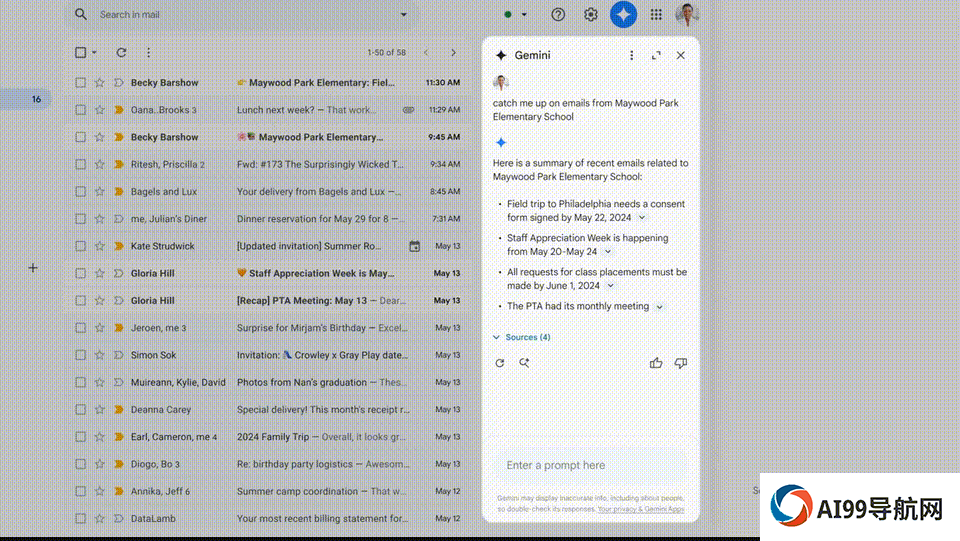Go to newer emails page
This screenshot has width=960, height=541.
coord(426,53)
